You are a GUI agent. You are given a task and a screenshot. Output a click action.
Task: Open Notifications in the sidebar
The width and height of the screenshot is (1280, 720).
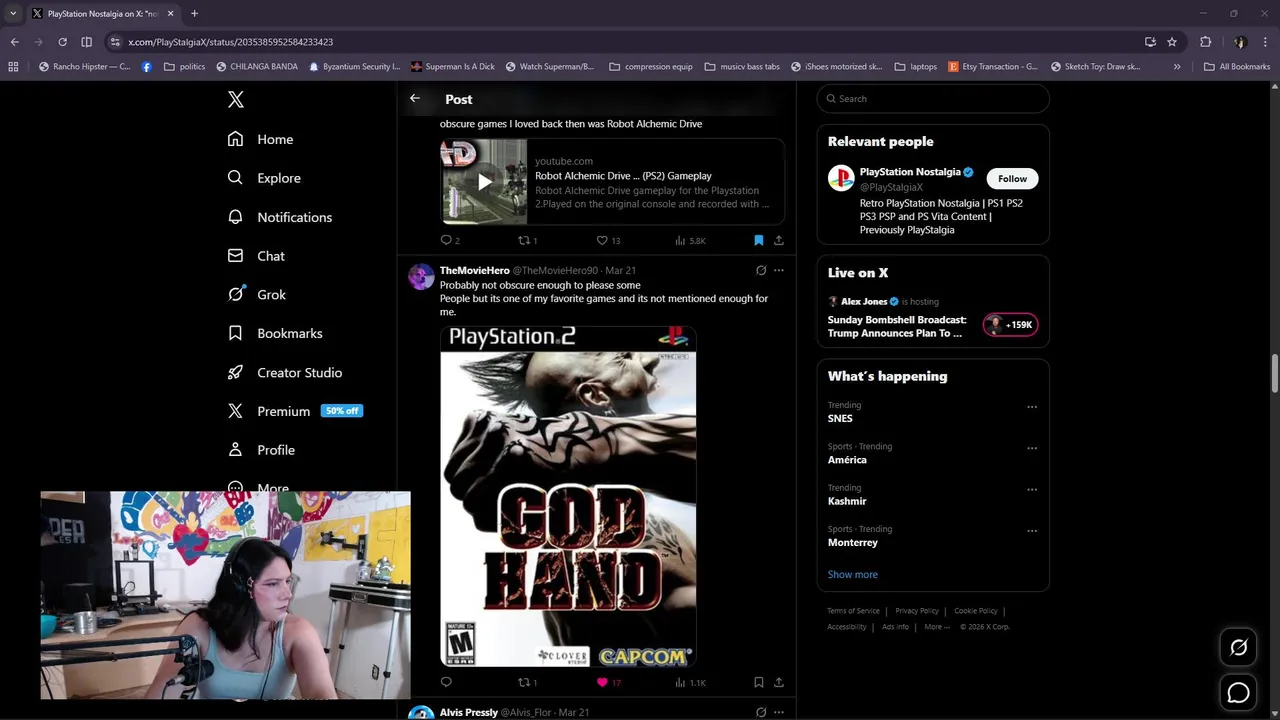tap(279, 217)
